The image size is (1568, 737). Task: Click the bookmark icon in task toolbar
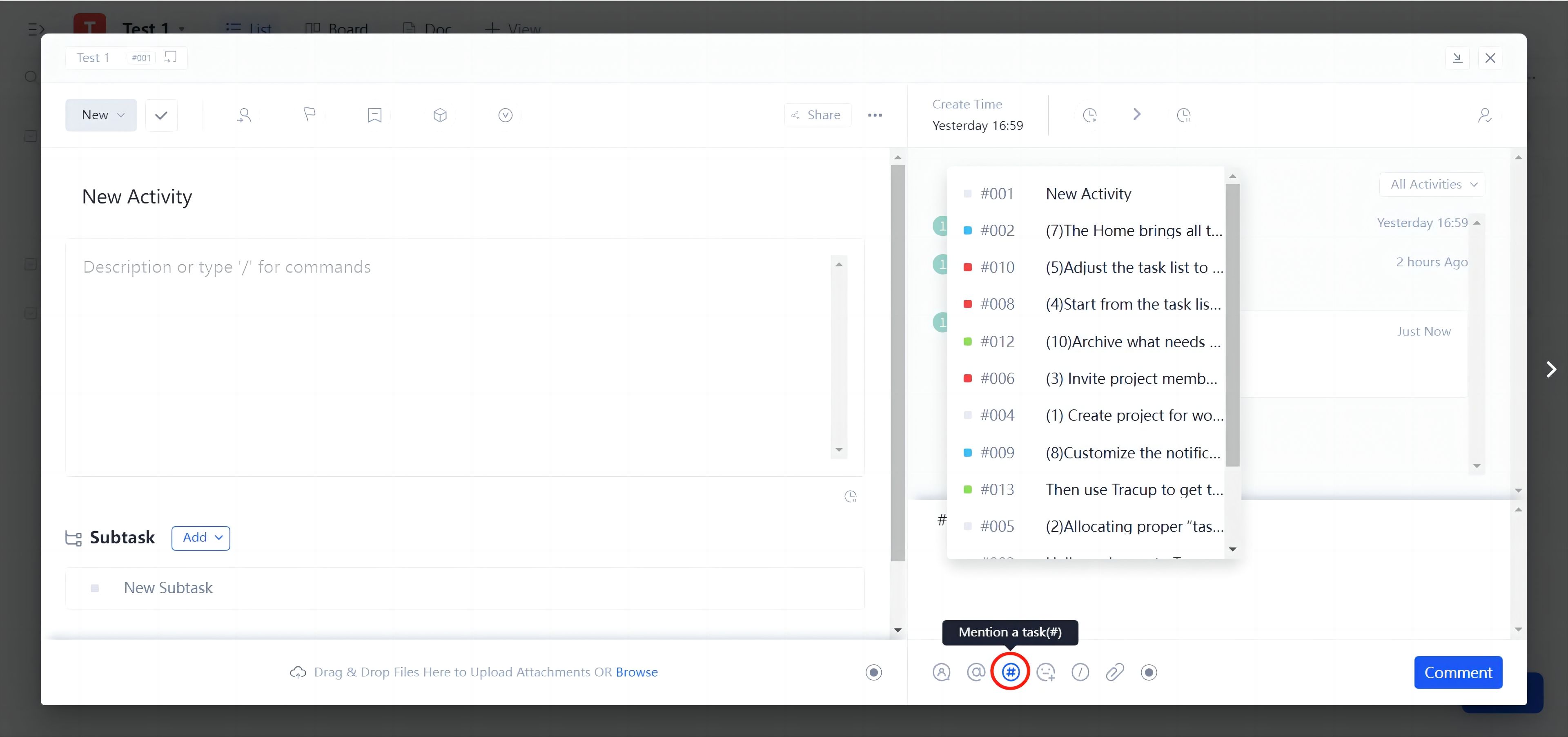374,115
